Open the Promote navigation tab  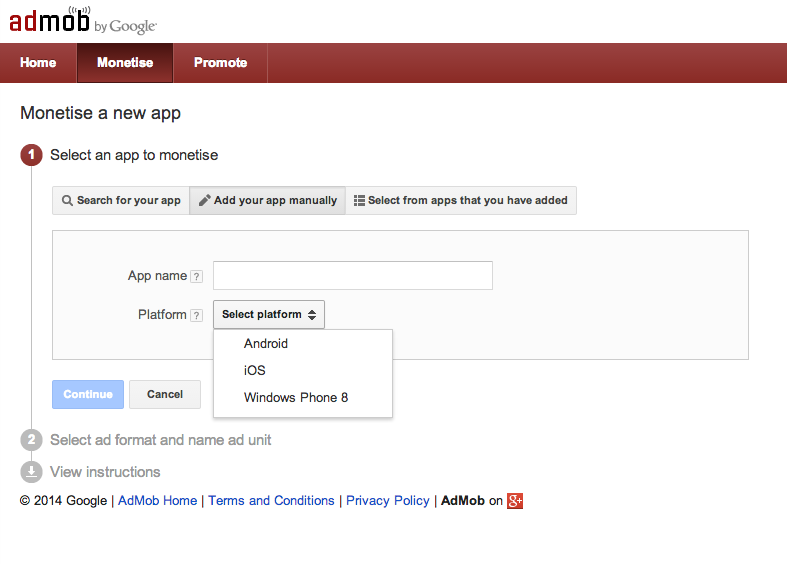pos(220,63)
